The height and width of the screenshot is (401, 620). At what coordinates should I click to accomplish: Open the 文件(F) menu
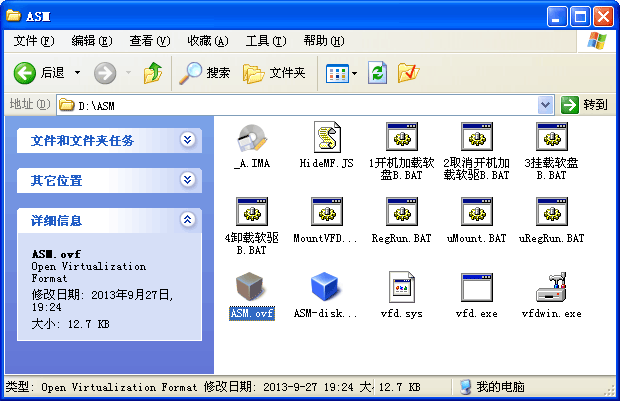tap(34, 41)
